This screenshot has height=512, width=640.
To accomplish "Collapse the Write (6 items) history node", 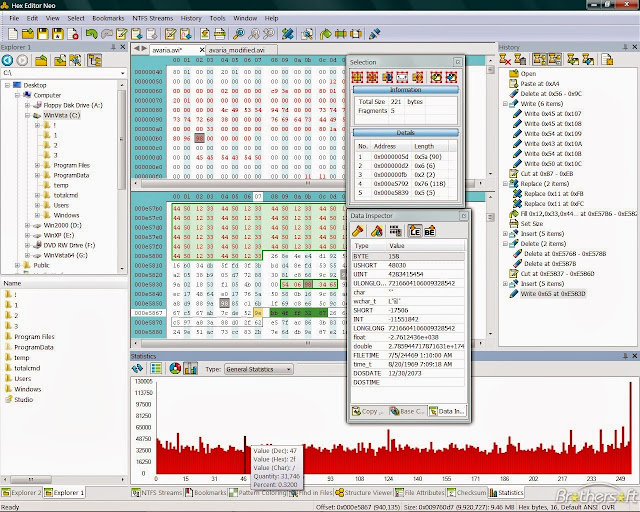I will [x=505, y=104].
